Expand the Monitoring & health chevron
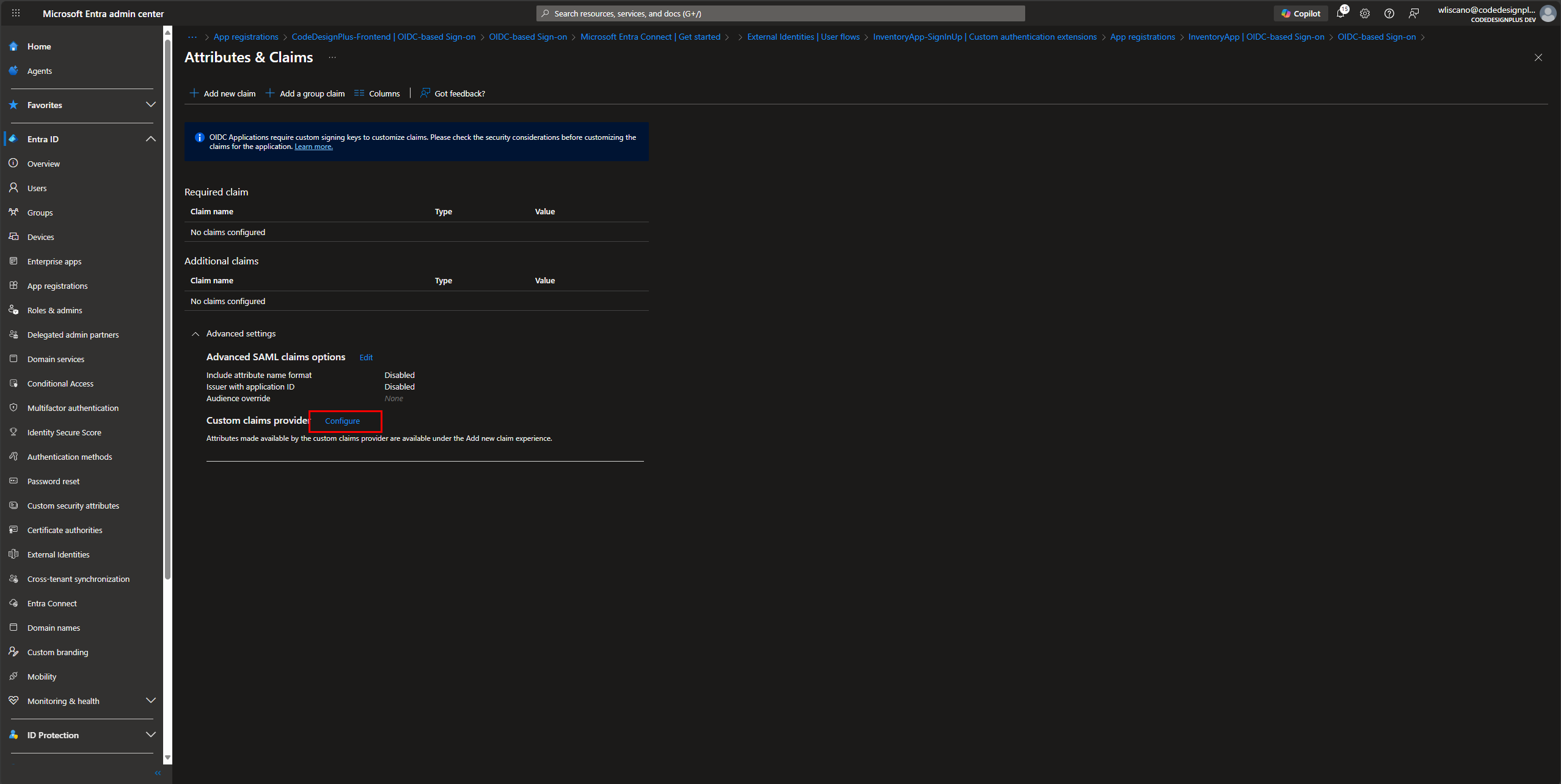The height and width of the screenshot is (784, 1561). tap(151, 700)
